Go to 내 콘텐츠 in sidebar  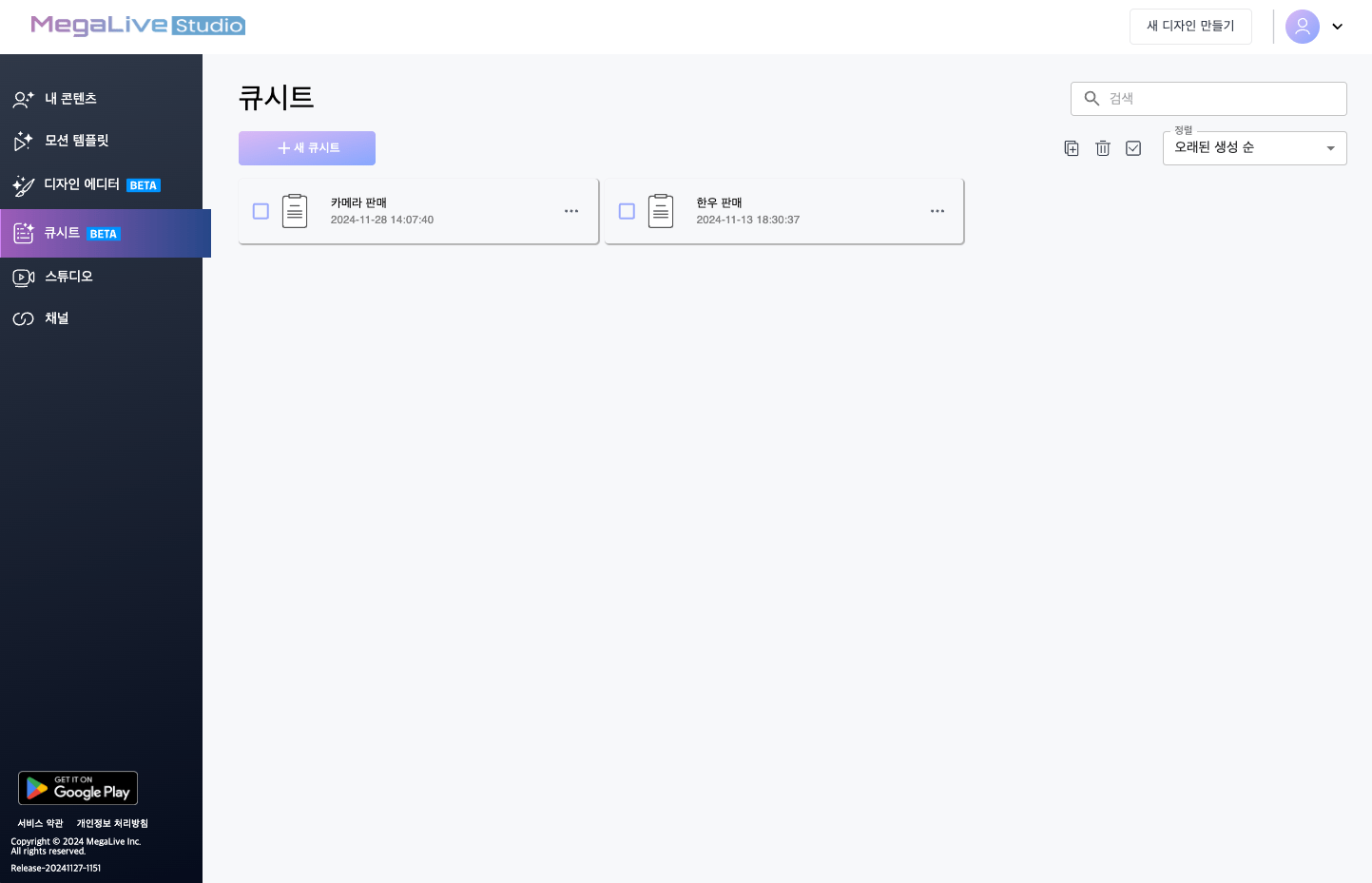coord(70,99)
